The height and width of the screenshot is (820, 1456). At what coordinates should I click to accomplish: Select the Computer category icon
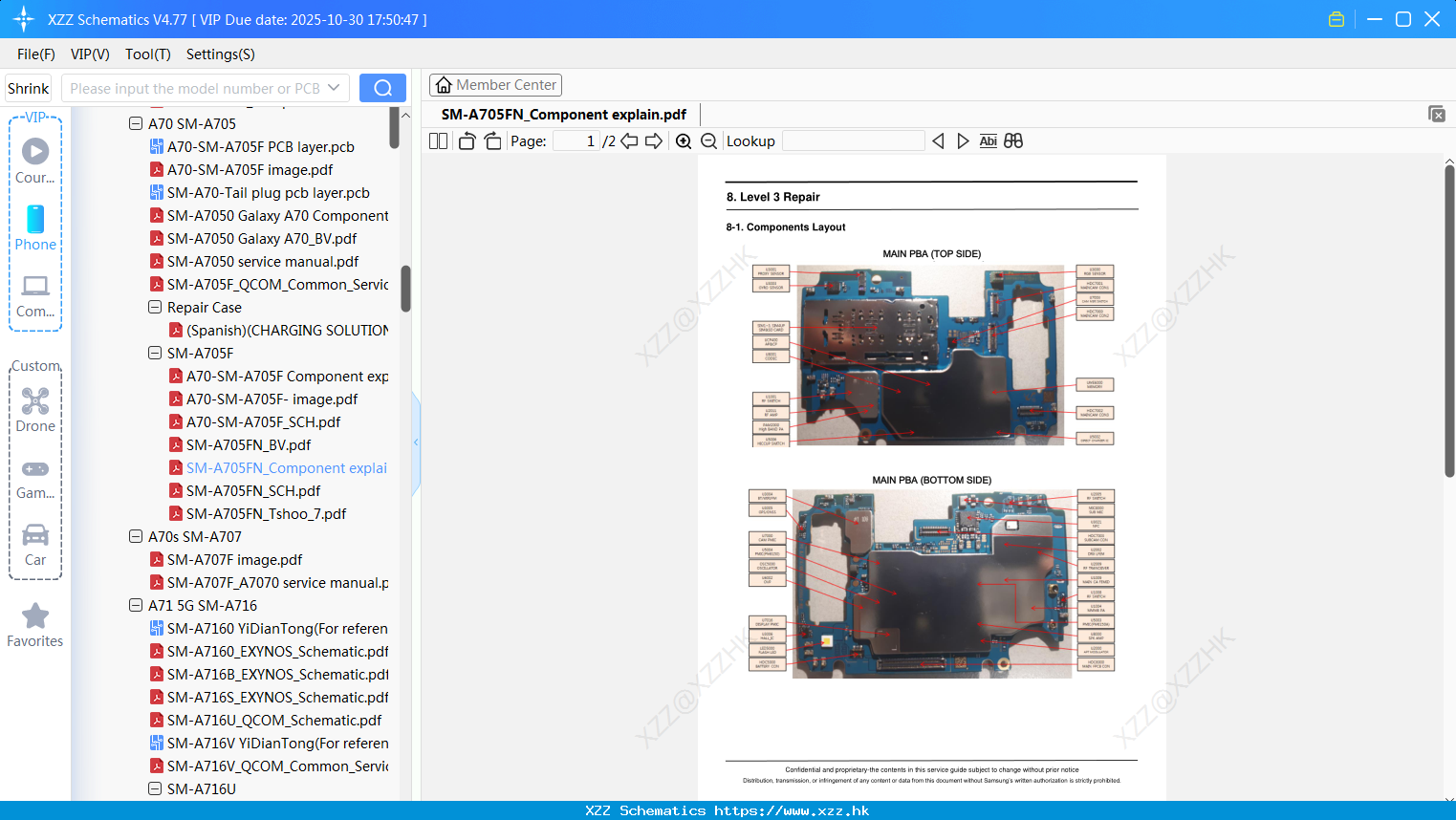pyautogui.click(x=35, y=295)
